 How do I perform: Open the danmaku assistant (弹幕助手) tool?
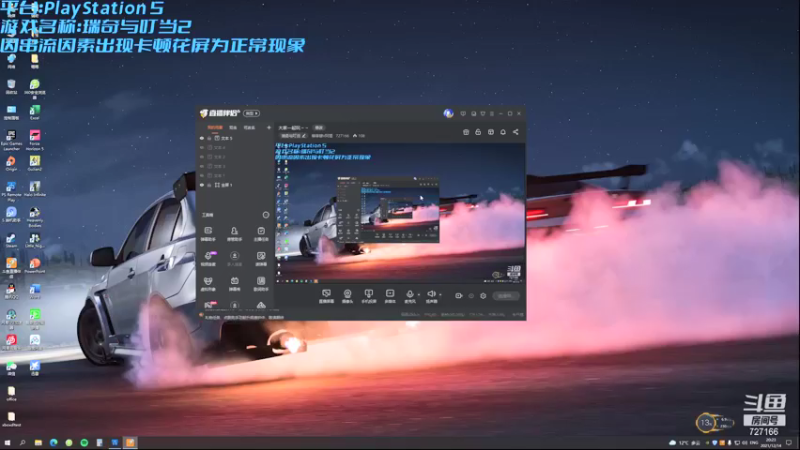[x=208, y=234]
